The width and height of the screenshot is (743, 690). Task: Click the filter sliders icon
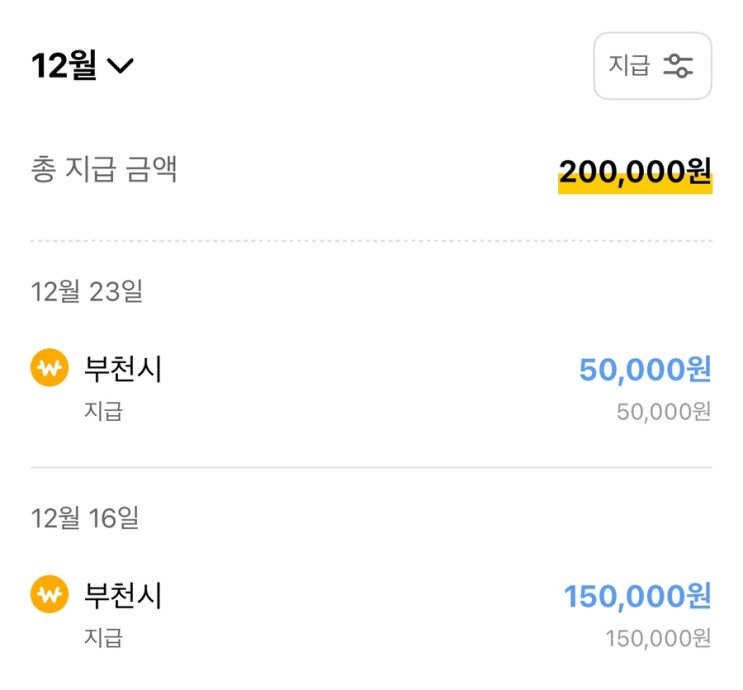pos(679,66)
